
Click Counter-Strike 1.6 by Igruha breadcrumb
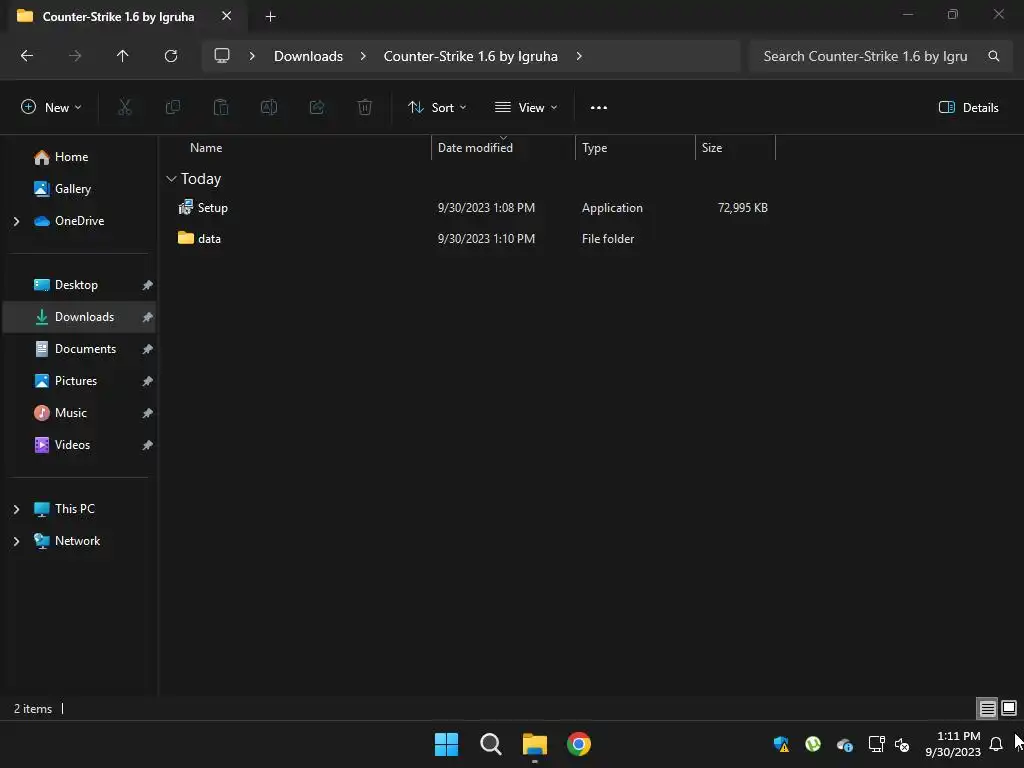click(x=470, y=56)
